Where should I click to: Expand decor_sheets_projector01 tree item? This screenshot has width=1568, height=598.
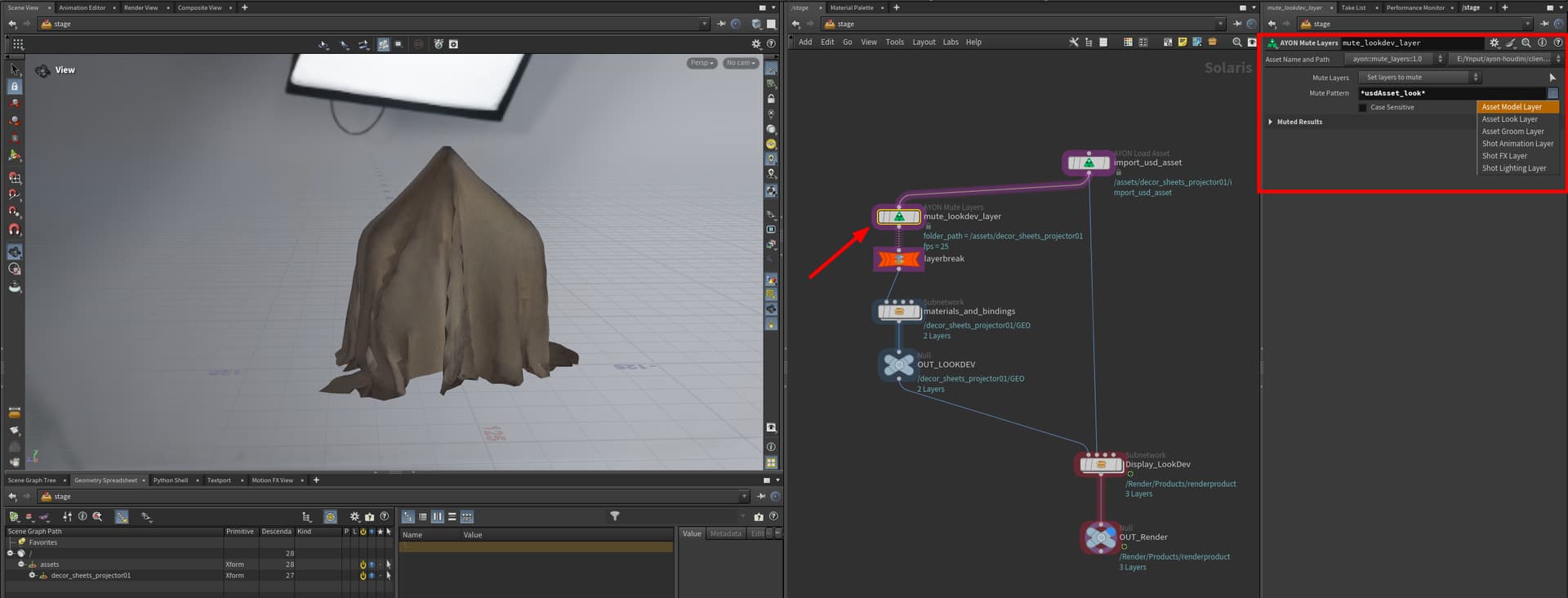[32, 576]
